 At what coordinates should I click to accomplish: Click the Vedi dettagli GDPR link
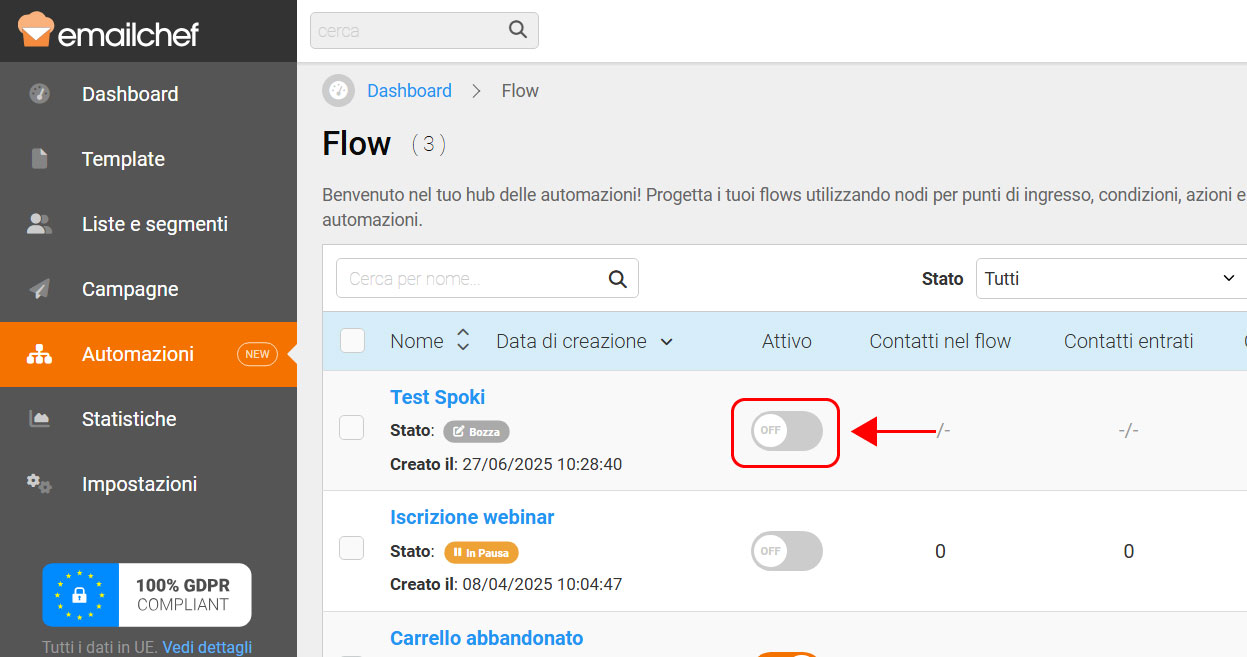coord(207,647)
